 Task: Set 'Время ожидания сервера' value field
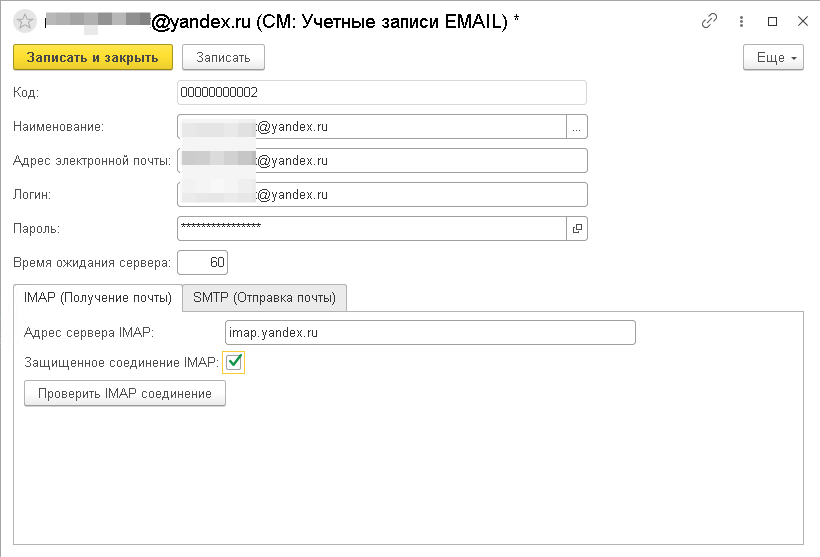(x=202, y=263)
